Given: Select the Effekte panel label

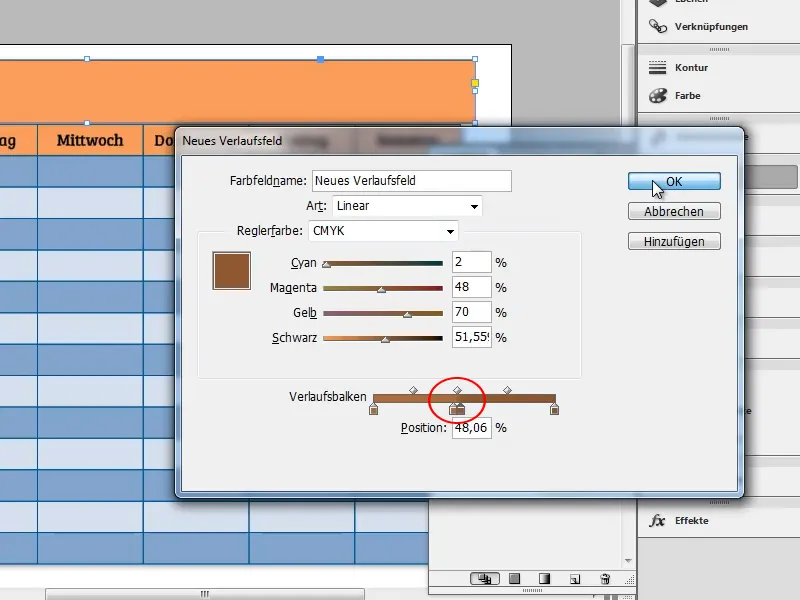Looking at the screenshot, I should click(x=691, y=520).
